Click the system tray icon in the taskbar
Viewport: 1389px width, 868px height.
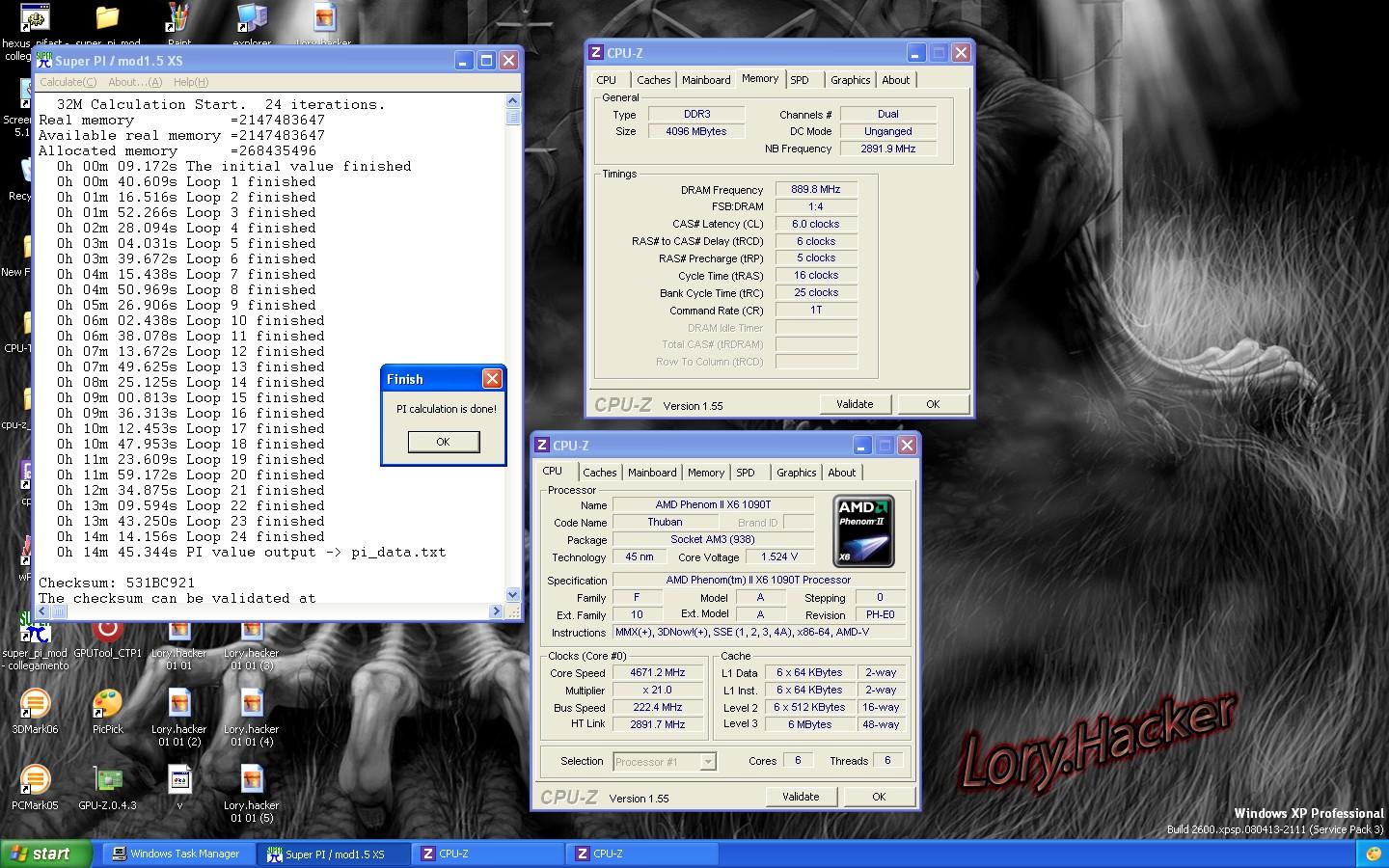(x=1374, y=854)
